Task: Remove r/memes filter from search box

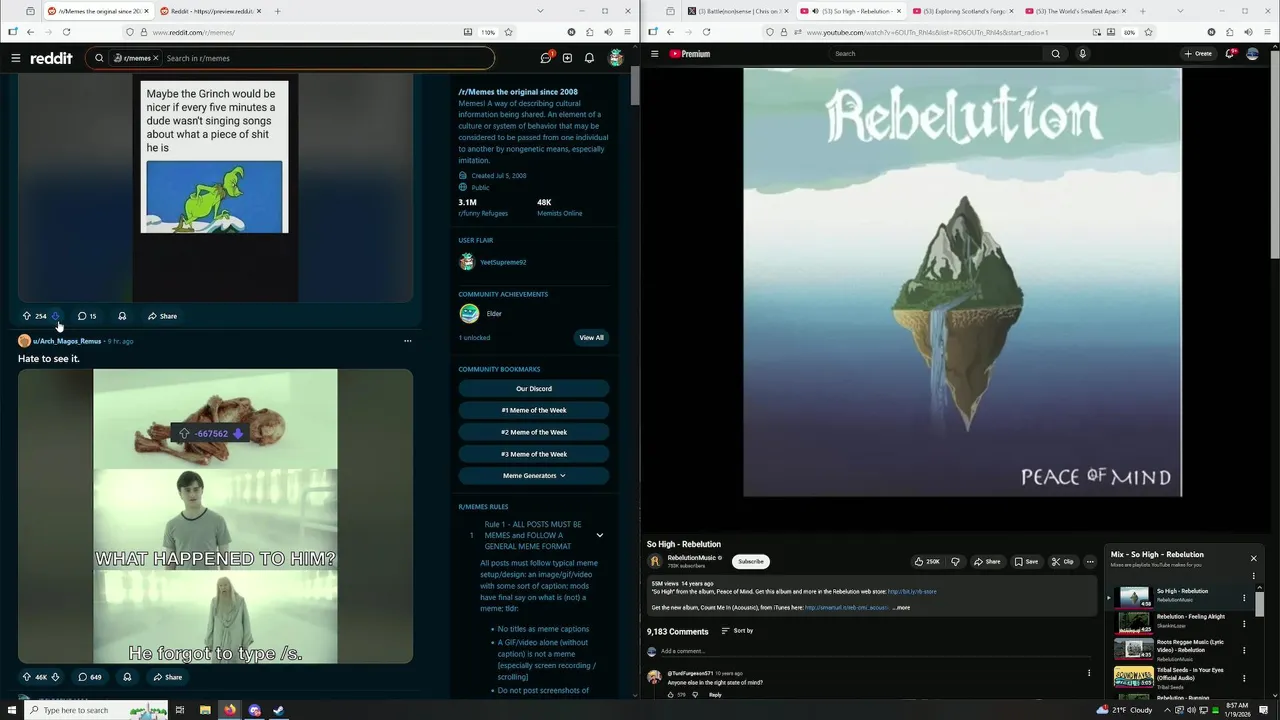Action: point(155,58)
